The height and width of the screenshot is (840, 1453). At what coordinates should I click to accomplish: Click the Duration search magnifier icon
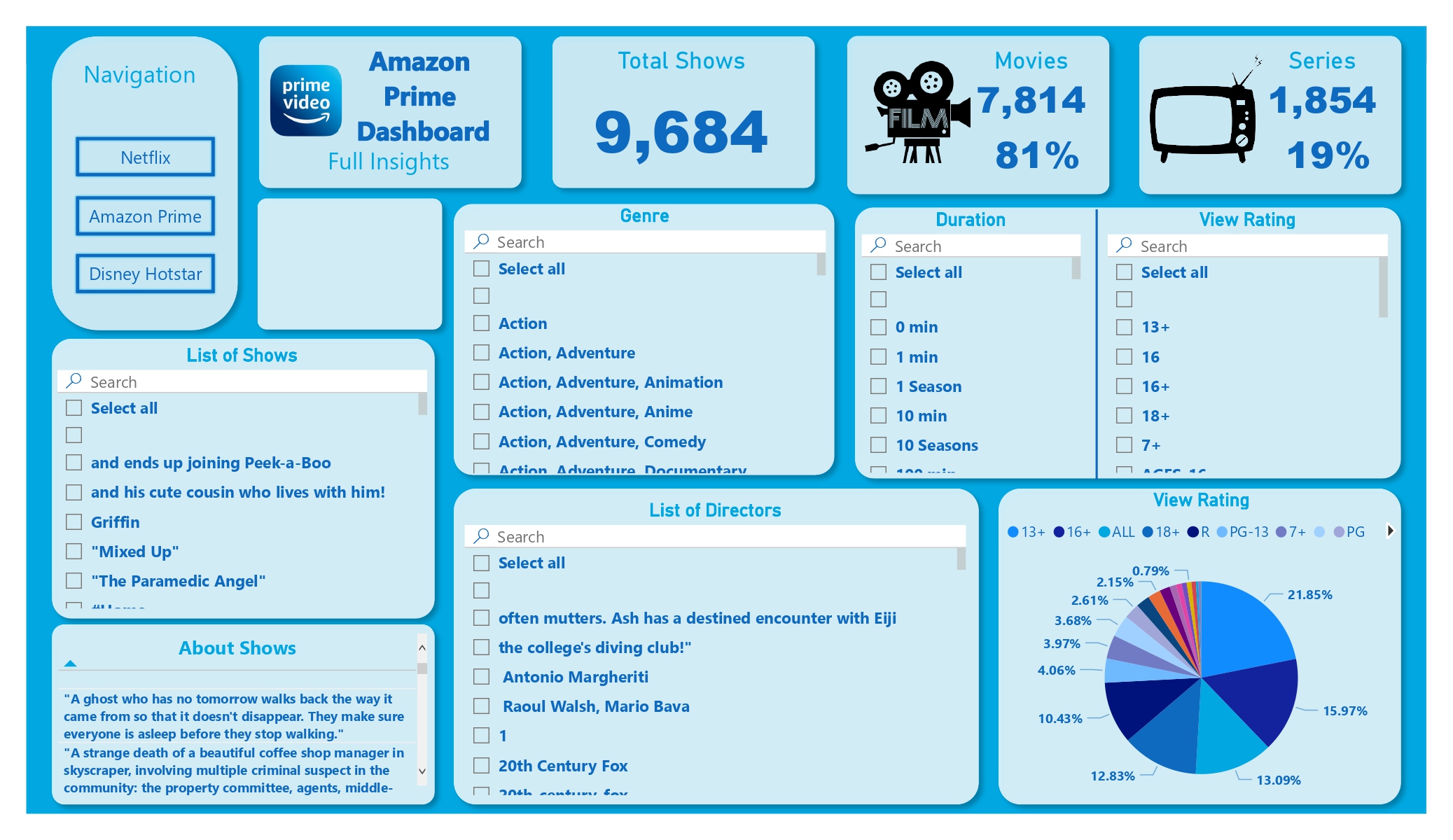pos(878,245)
